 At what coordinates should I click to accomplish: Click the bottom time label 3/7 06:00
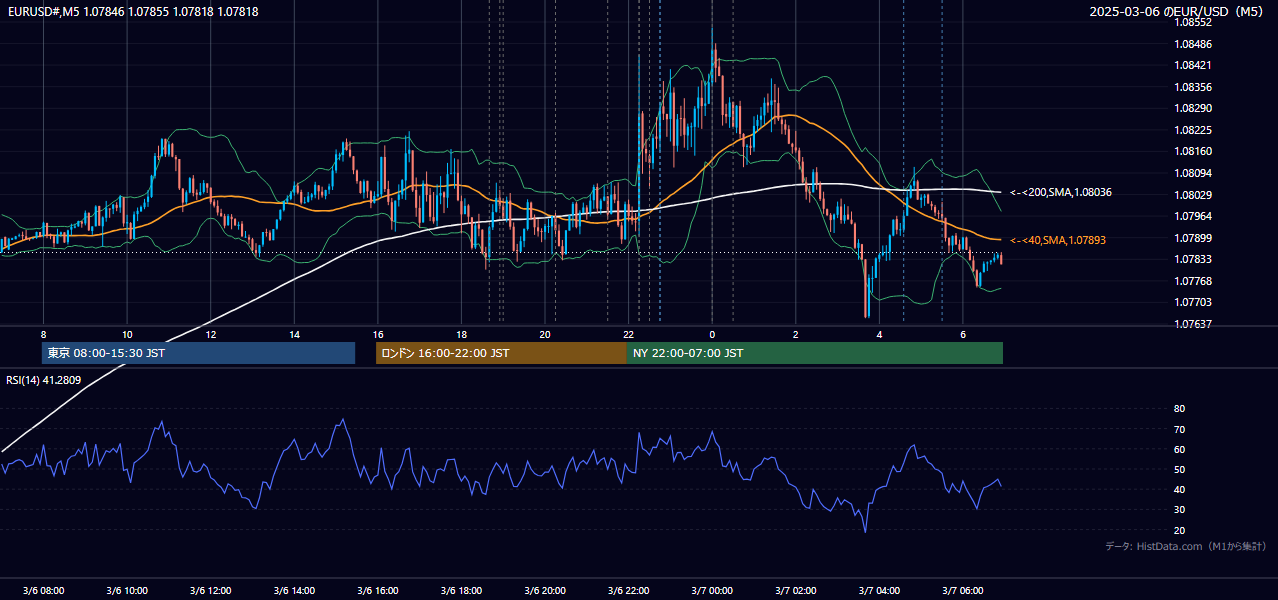(x=963, y=590)
